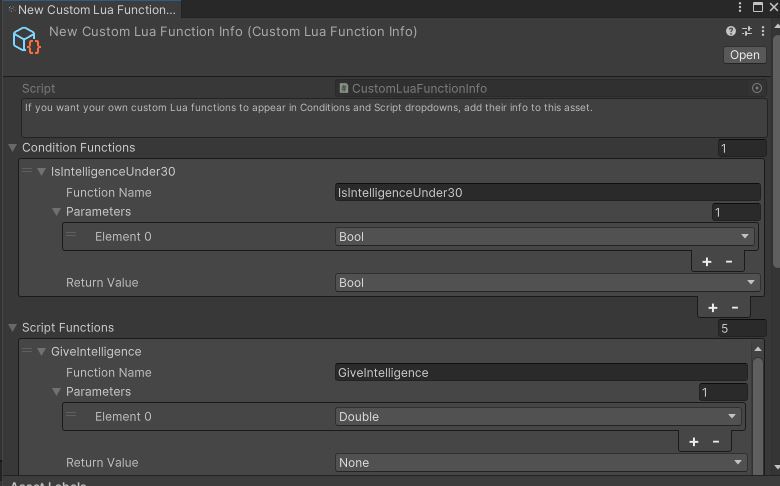Remove the selected condition function entry
The height and width of the screenshot is (486, 780).
click(x=735, y=308)
